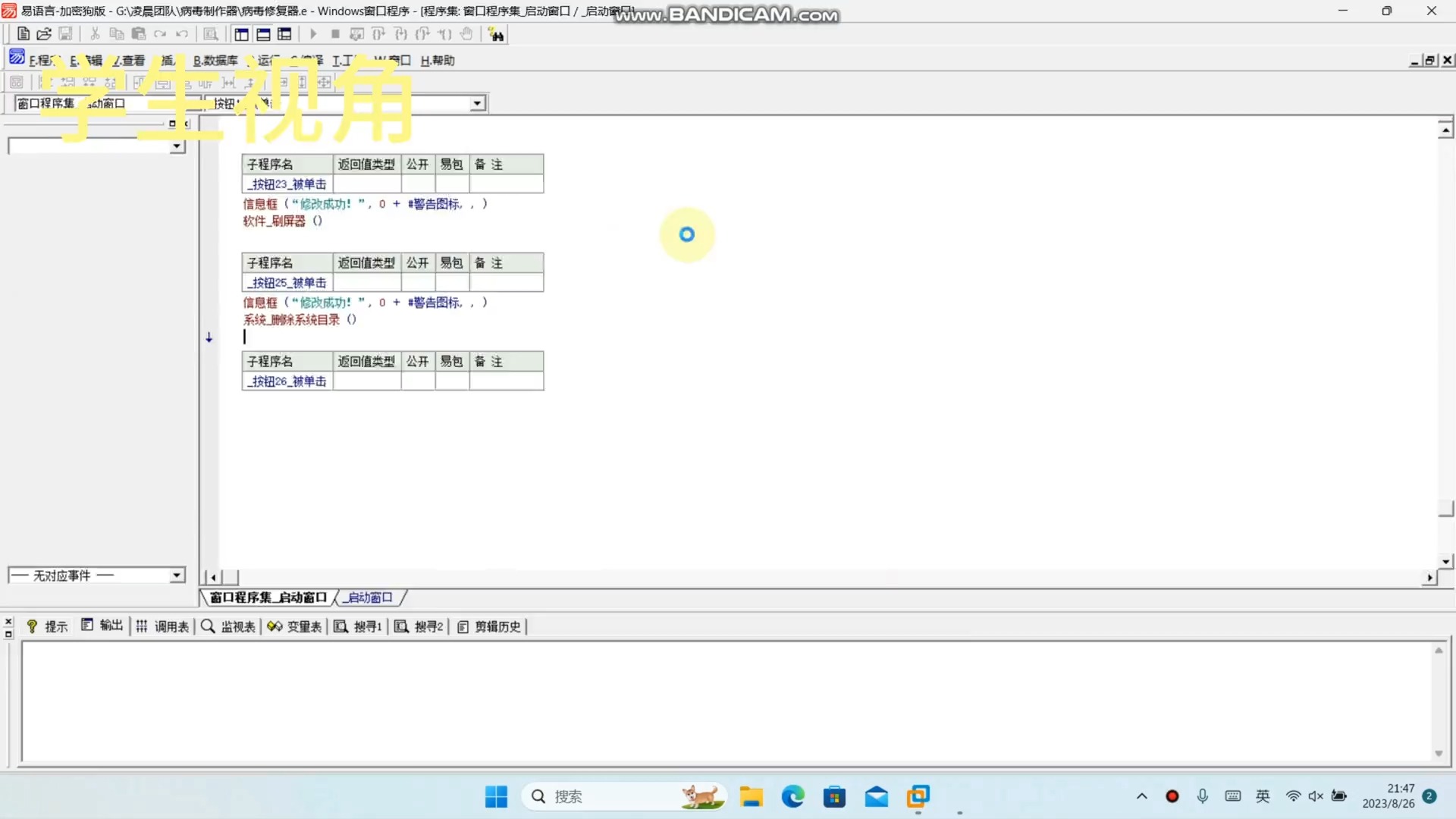Viewport: 1456px width, 819px height.
Task: Click the Stop program toolbar icon
Action: 335,34
